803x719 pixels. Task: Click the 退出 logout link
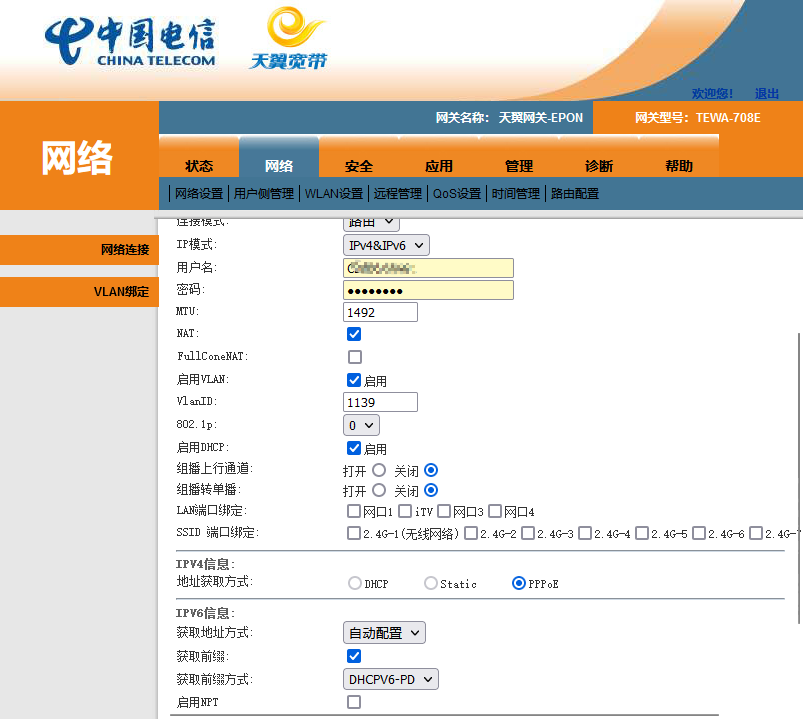coord(767,93)
